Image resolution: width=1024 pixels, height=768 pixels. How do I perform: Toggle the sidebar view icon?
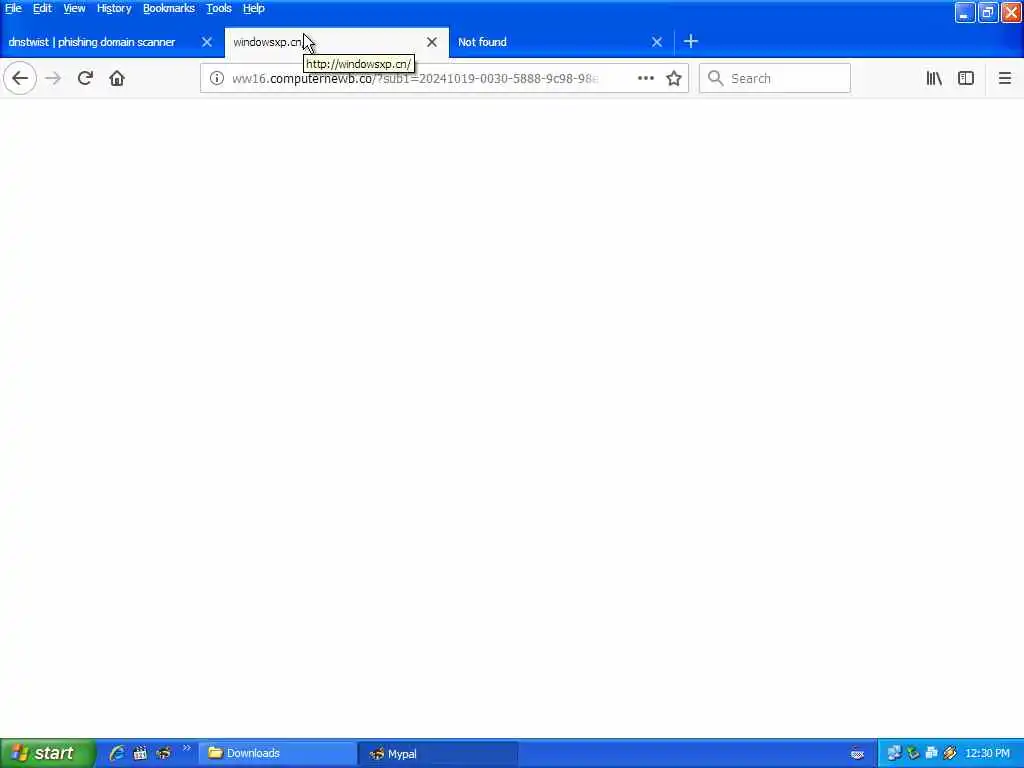[x=966, y=78]
